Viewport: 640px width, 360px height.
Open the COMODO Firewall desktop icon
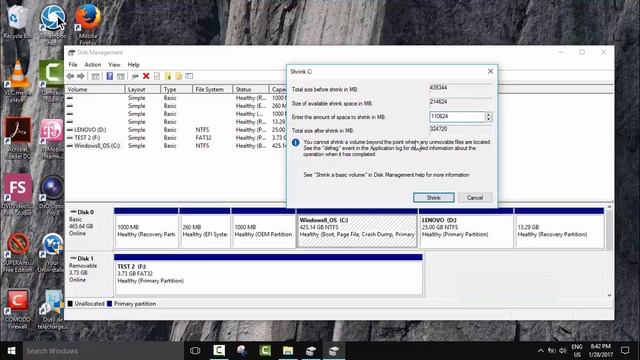click(17, 309)
